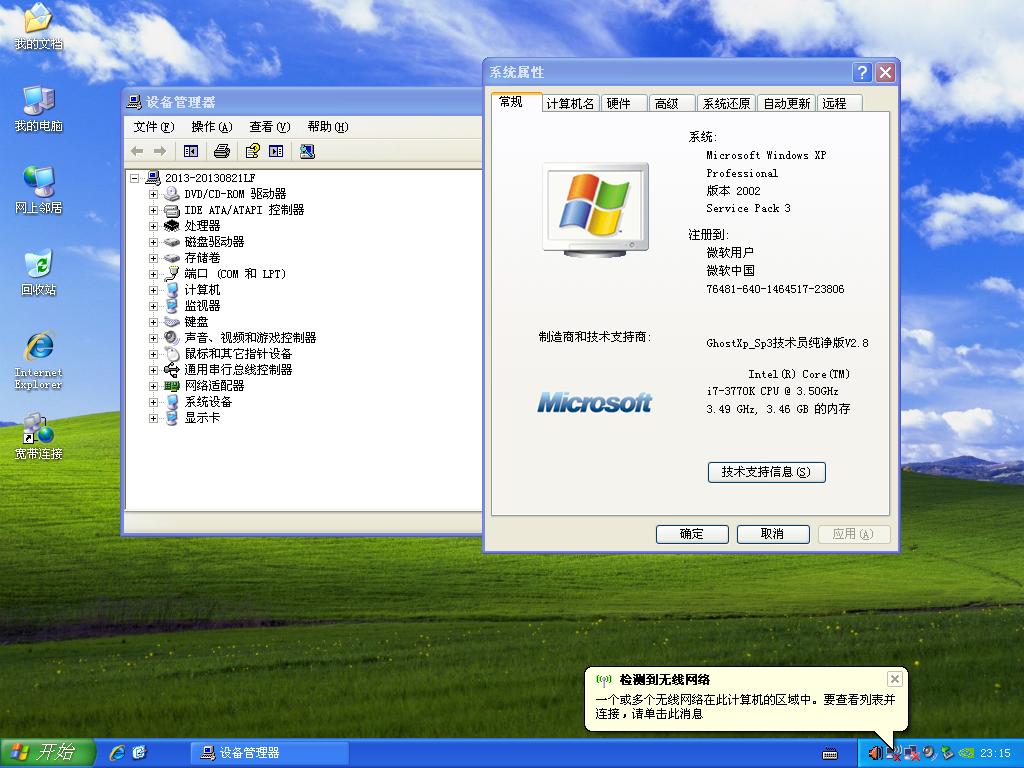Click the 设备管理器 window title bar

302,102
